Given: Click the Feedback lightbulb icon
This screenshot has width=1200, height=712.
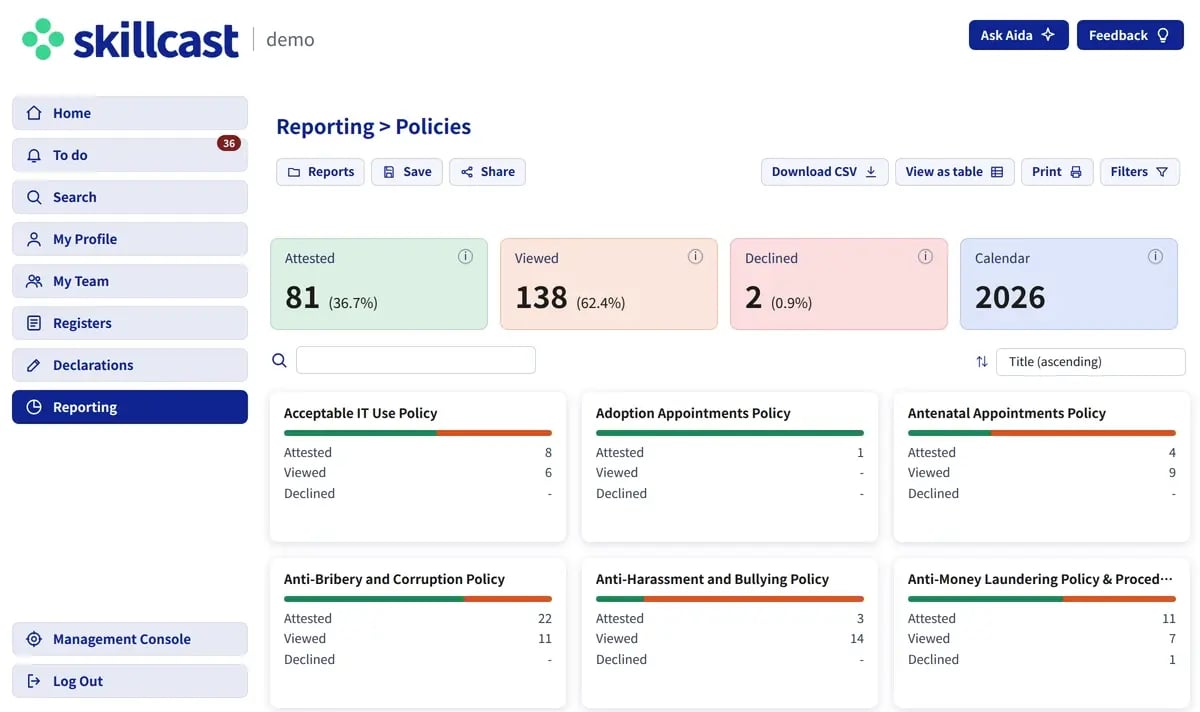Looking at the screenshot, I should (x=1163, y=35).
